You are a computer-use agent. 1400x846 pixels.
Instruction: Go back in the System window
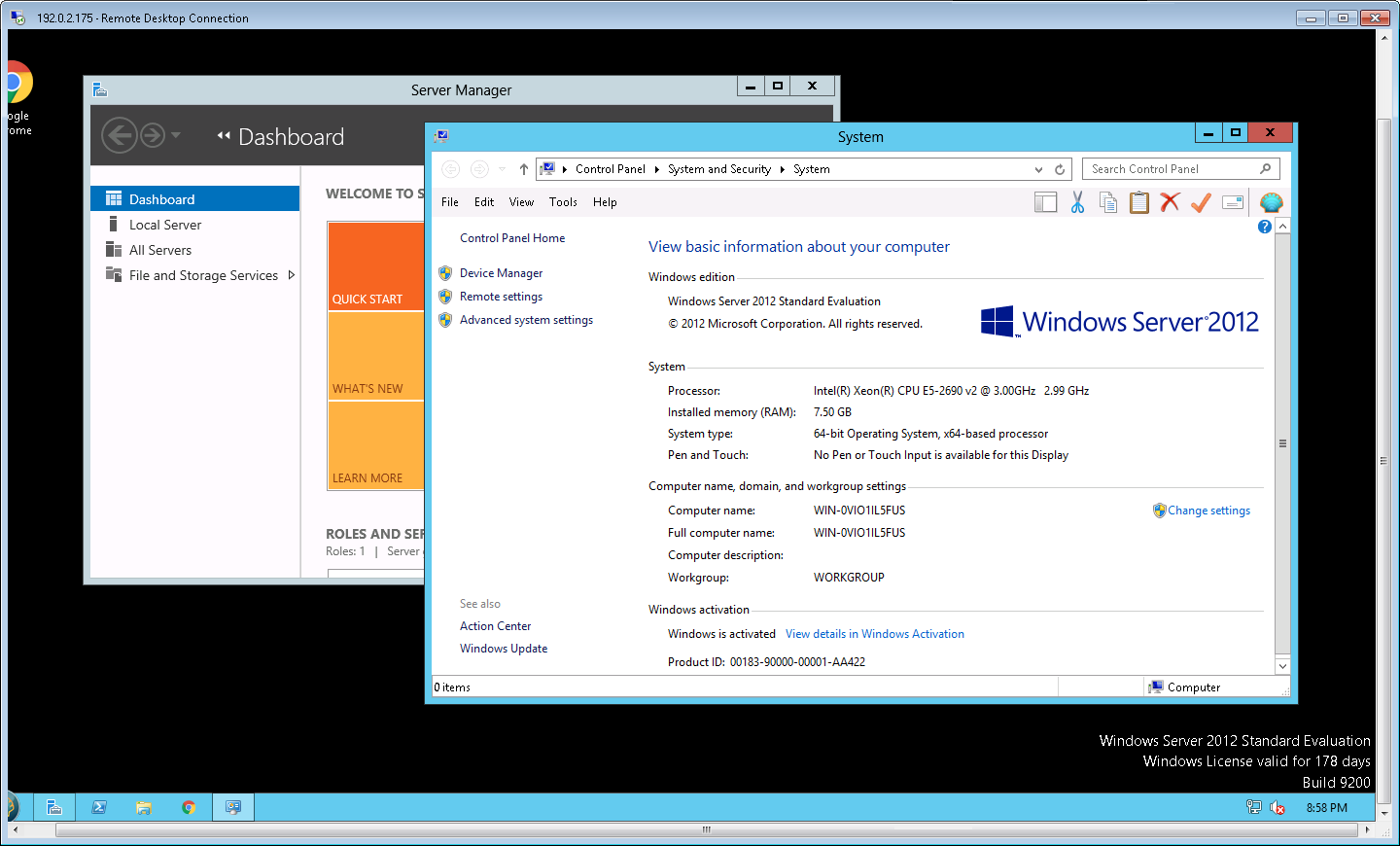coord(450,169)
